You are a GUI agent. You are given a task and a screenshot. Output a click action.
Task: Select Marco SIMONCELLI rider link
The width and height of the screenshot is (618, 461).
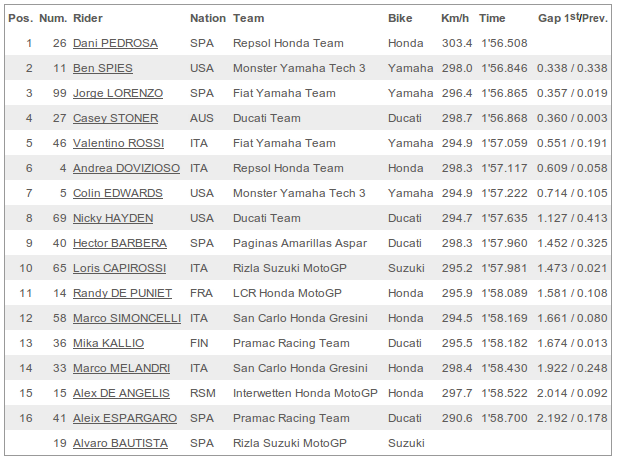pyautogui.click(x=127, y=318)
